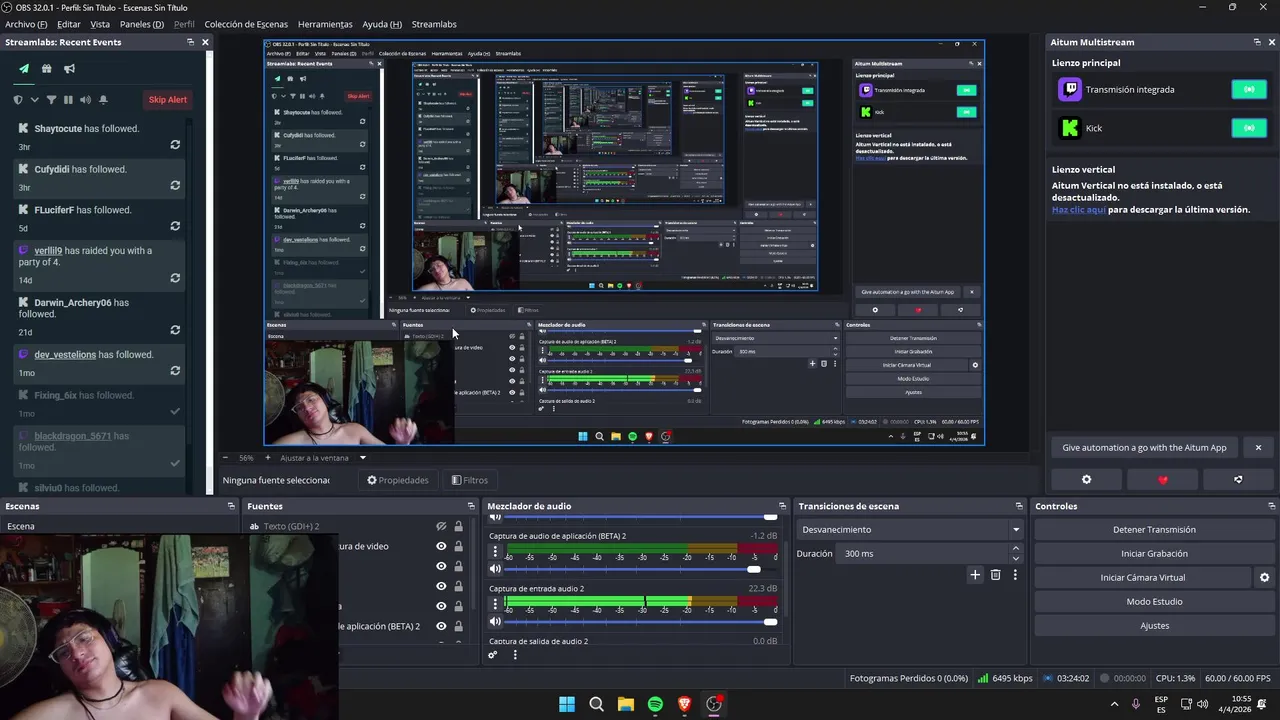Click the shield moderation icon
The image size is (1280, 720).
coord(18,100)
